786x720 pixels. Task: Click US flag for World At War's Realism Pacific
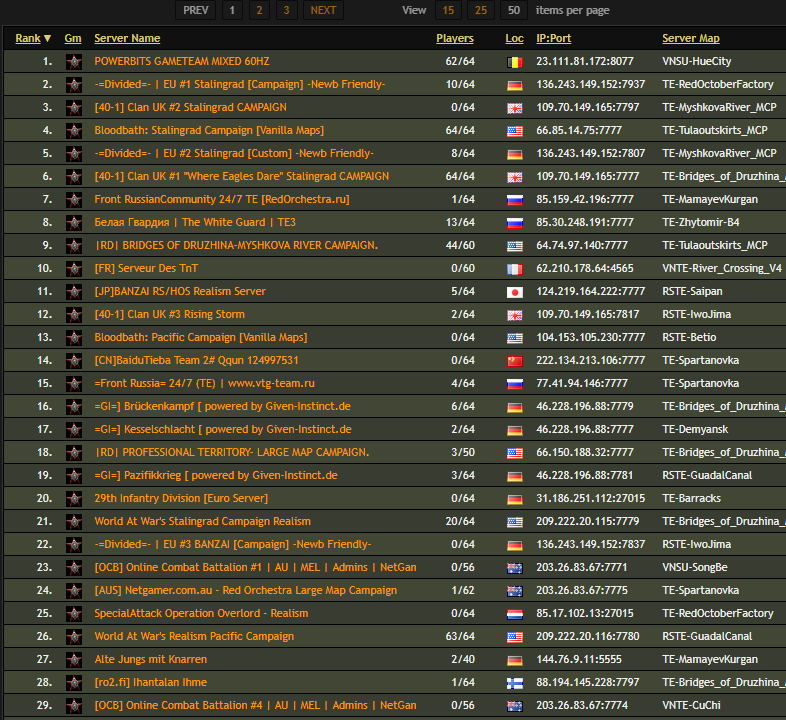coord(514,637)
